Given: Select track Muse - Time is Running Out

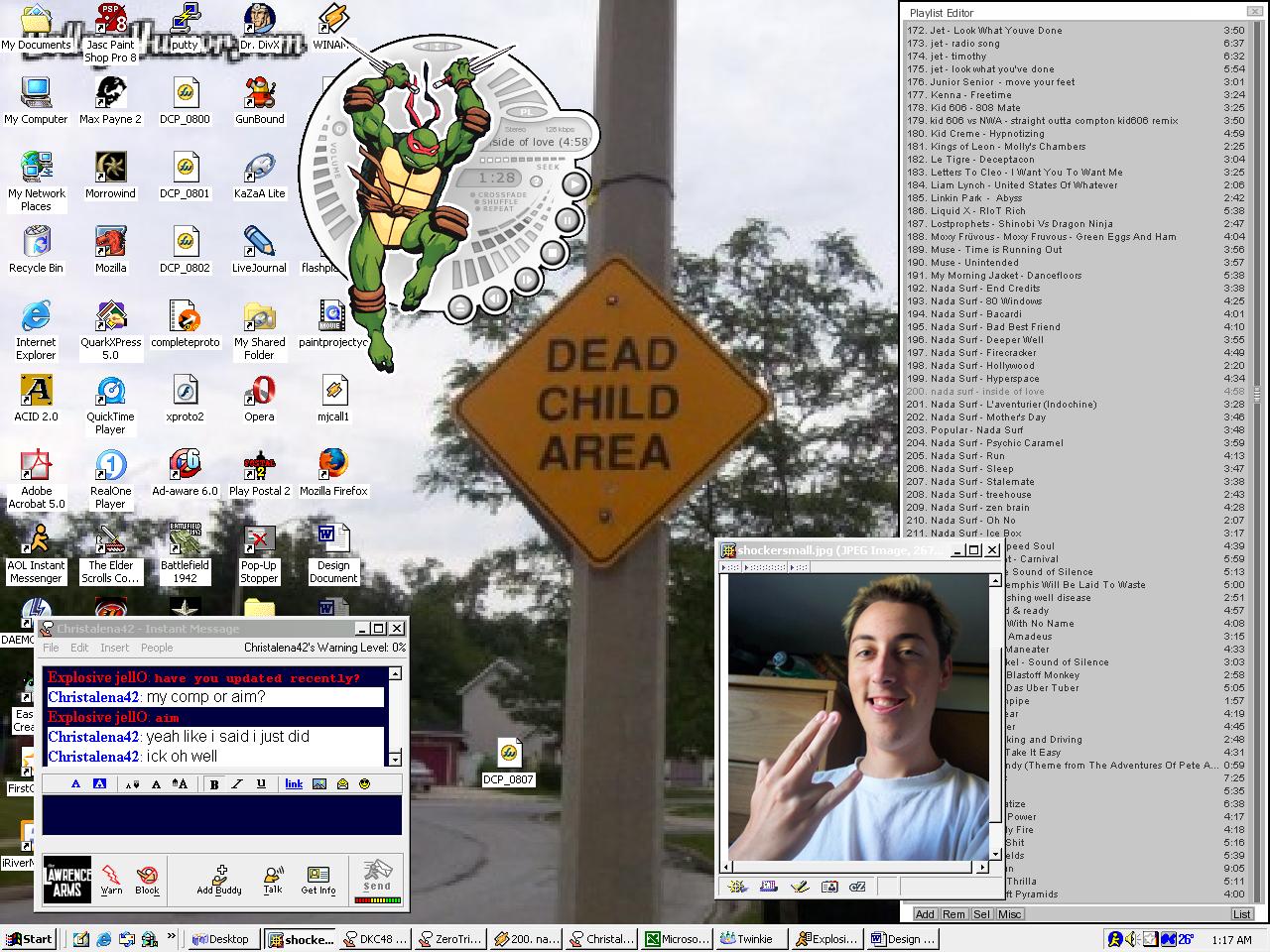Looking at the screenshot, I should [x=1075, y=250].
